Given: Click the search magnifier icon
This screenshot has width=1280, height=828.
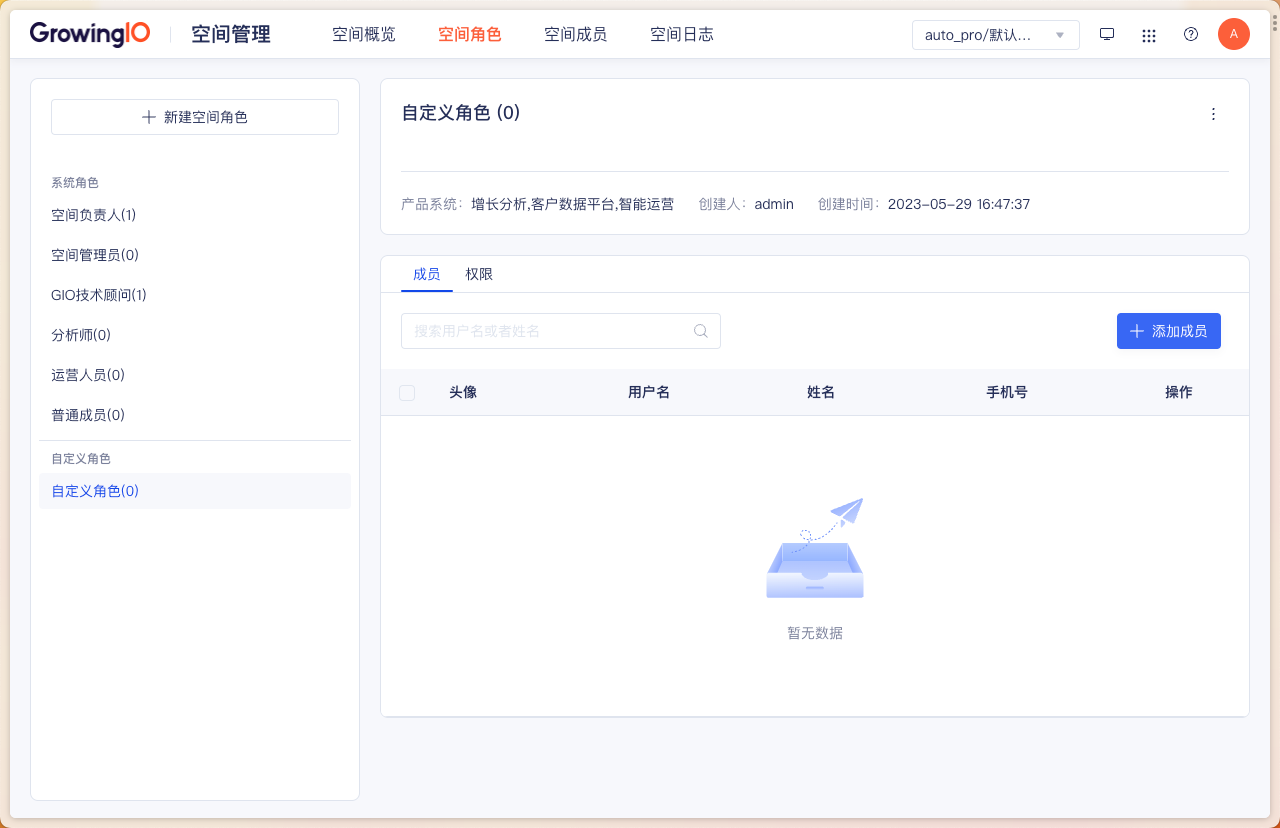Looking at the screenshot, I should click(x=701, y=331).
